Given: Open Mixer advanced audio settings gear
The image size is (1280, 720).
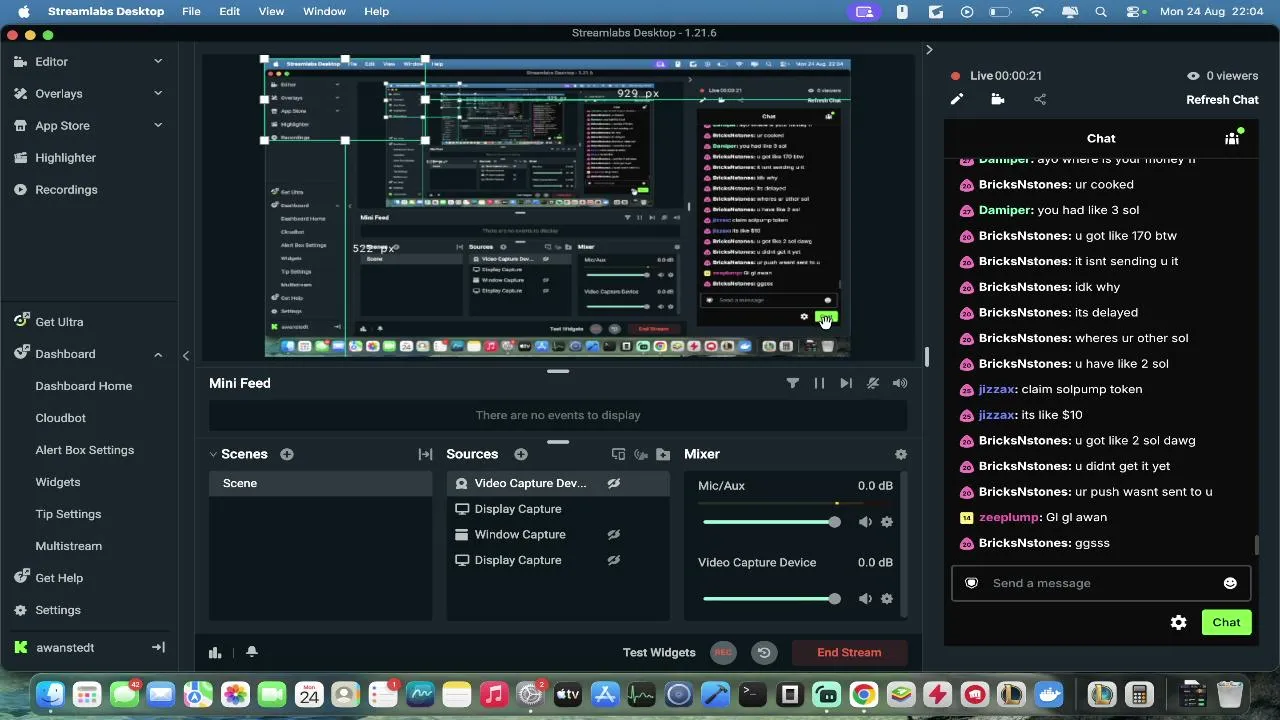Looking at the screenshot, I should click(x=901, y=454).
